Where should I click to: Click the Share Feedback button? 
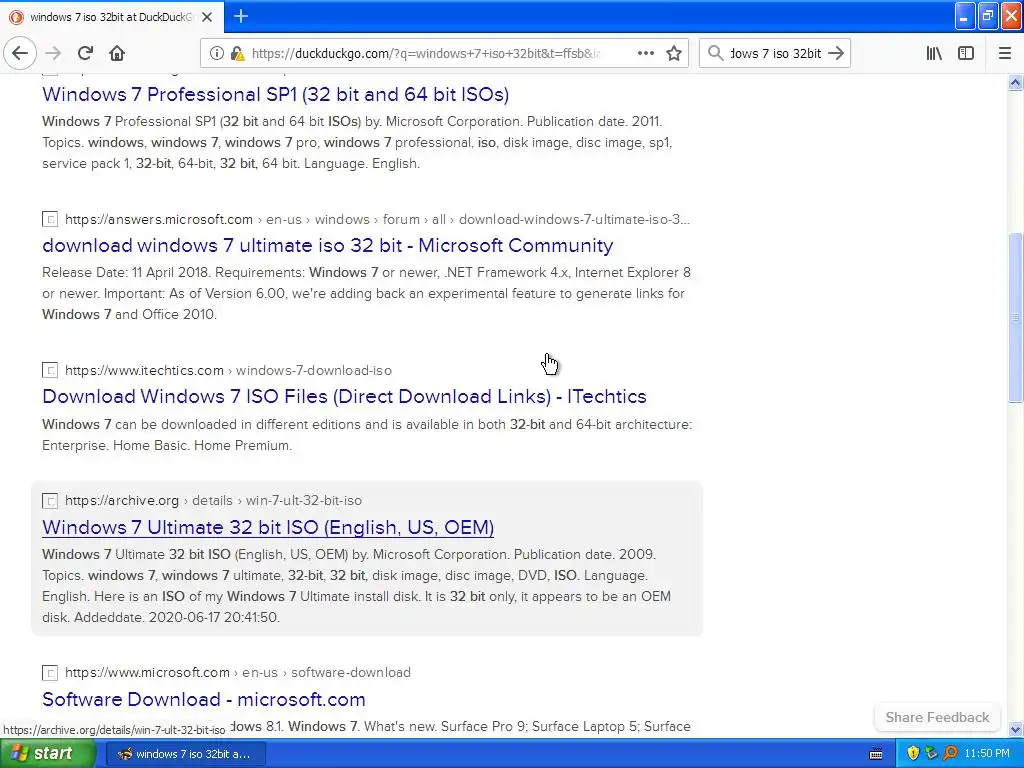pyautogui.click(x=937, y=717)
